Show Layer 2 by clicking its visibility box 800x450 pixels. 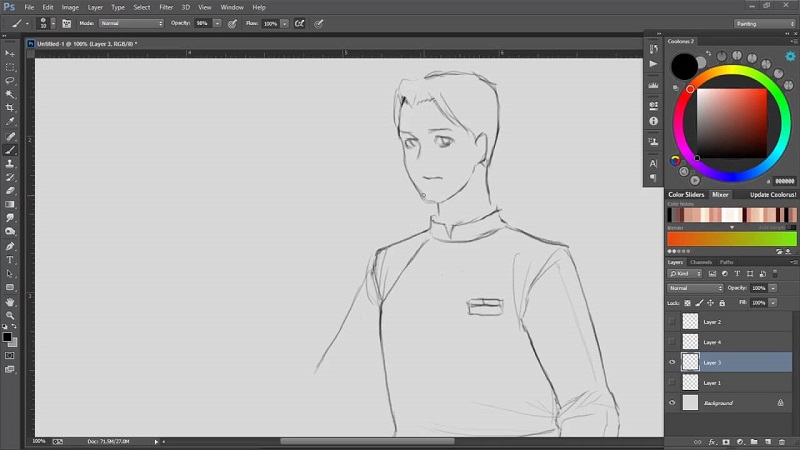click(x=672, y=322)
